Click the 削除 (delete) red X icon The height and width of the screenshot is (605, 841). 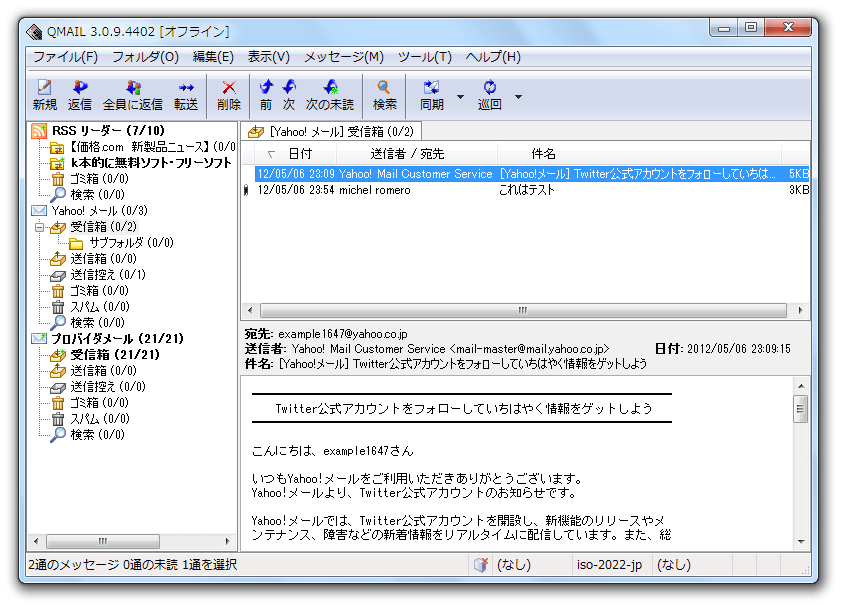pos(228,87)
